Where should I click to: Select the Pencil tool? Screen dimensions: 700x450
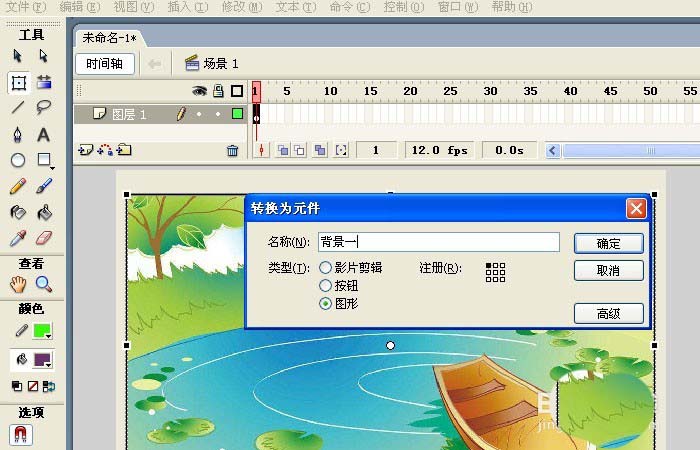[x=18, y=187]
